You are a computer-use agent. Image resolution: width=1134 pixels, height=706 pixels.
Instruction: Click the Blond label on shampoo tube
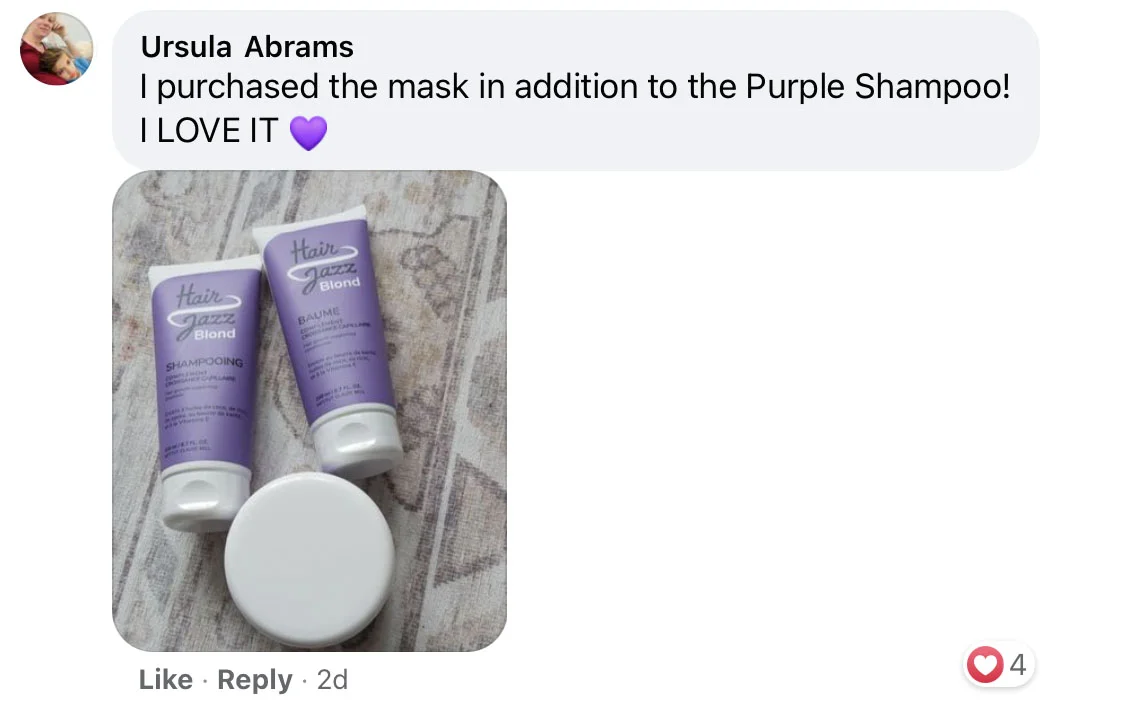coord(215,333)
